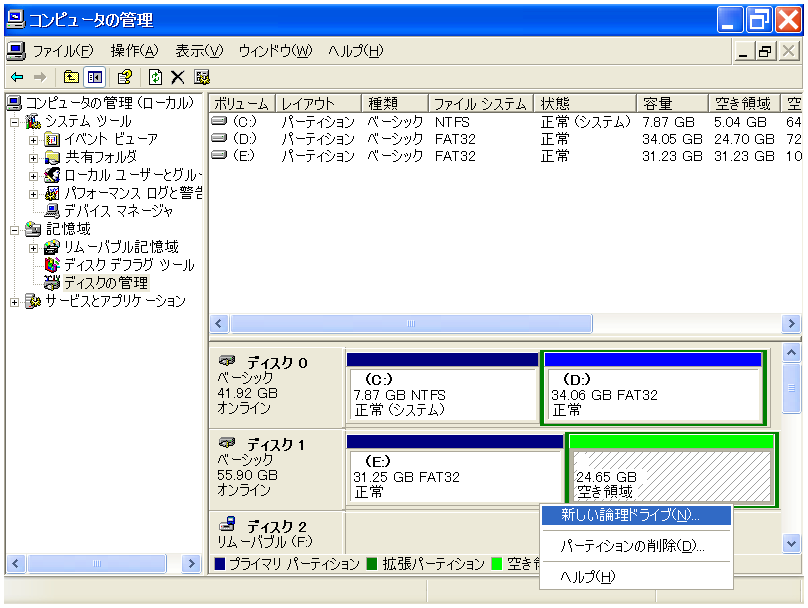808x608 pixels.
Task: Open the ファイル(F) menu
Action: [x=63, y=51]
